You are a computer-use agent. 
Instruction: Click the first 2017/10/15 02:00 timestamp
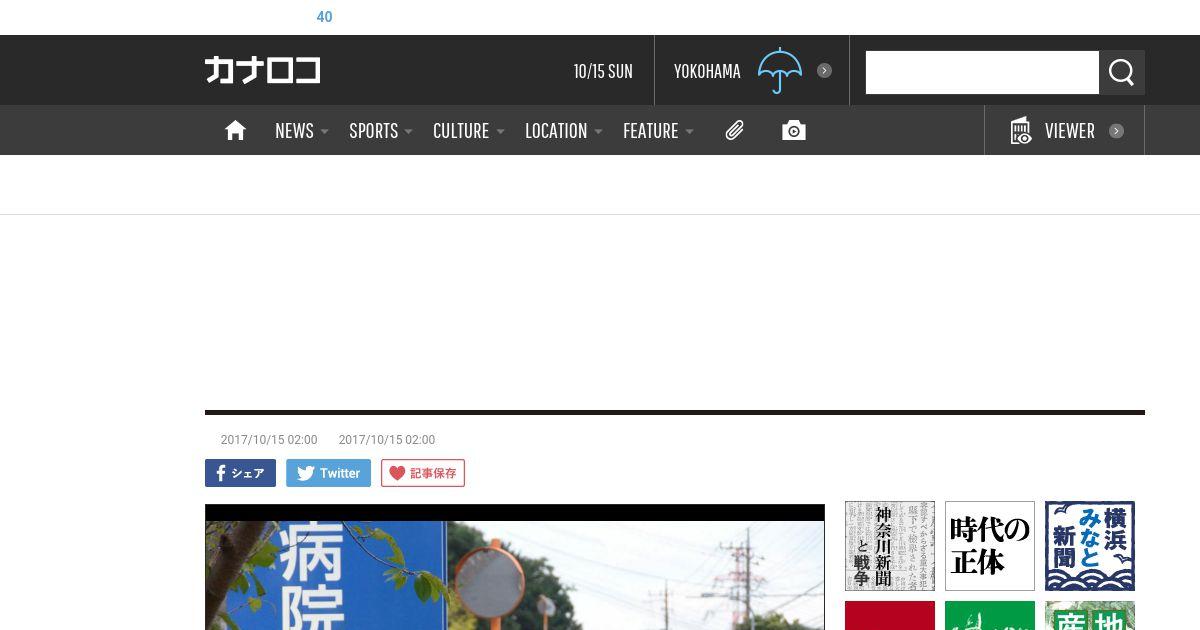pos(269,440)
